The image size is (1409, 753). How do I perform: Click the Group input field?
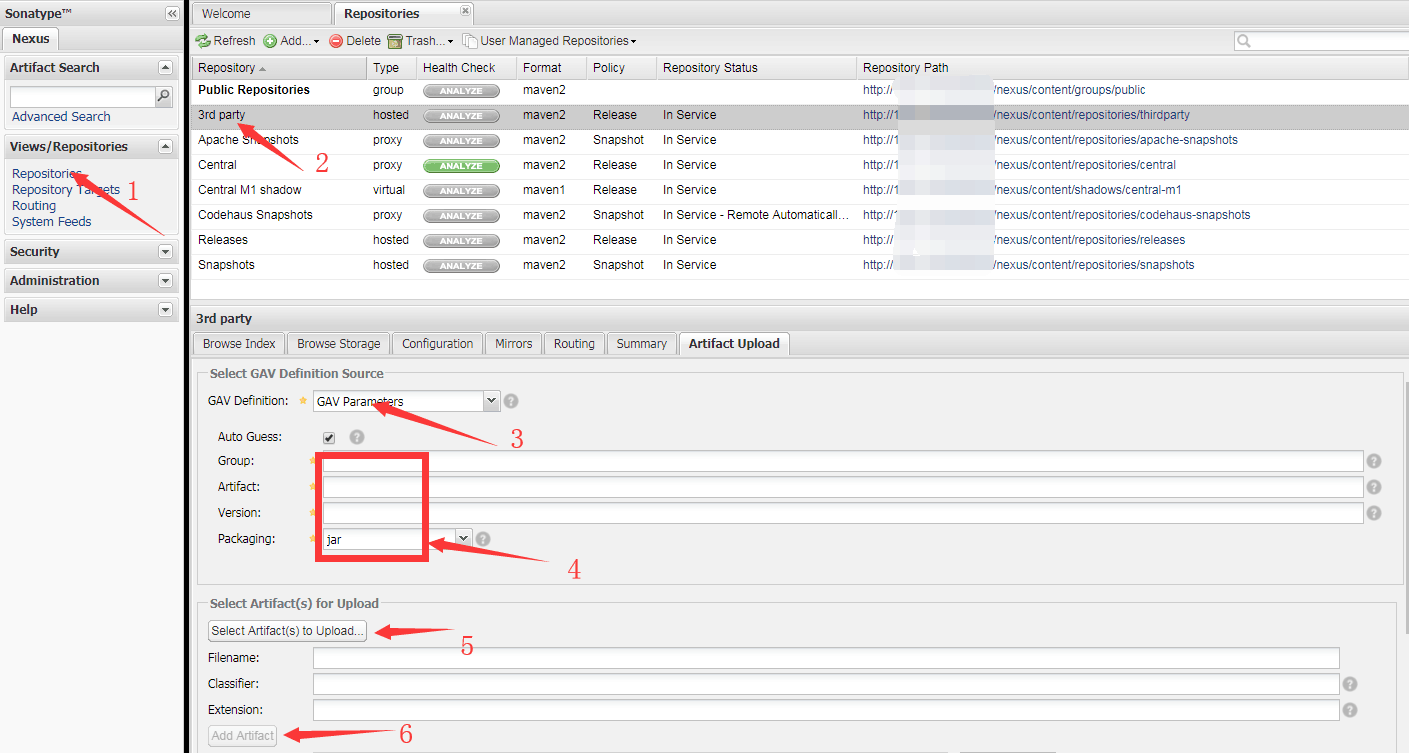pyautogui.click(x=843, y=461)
